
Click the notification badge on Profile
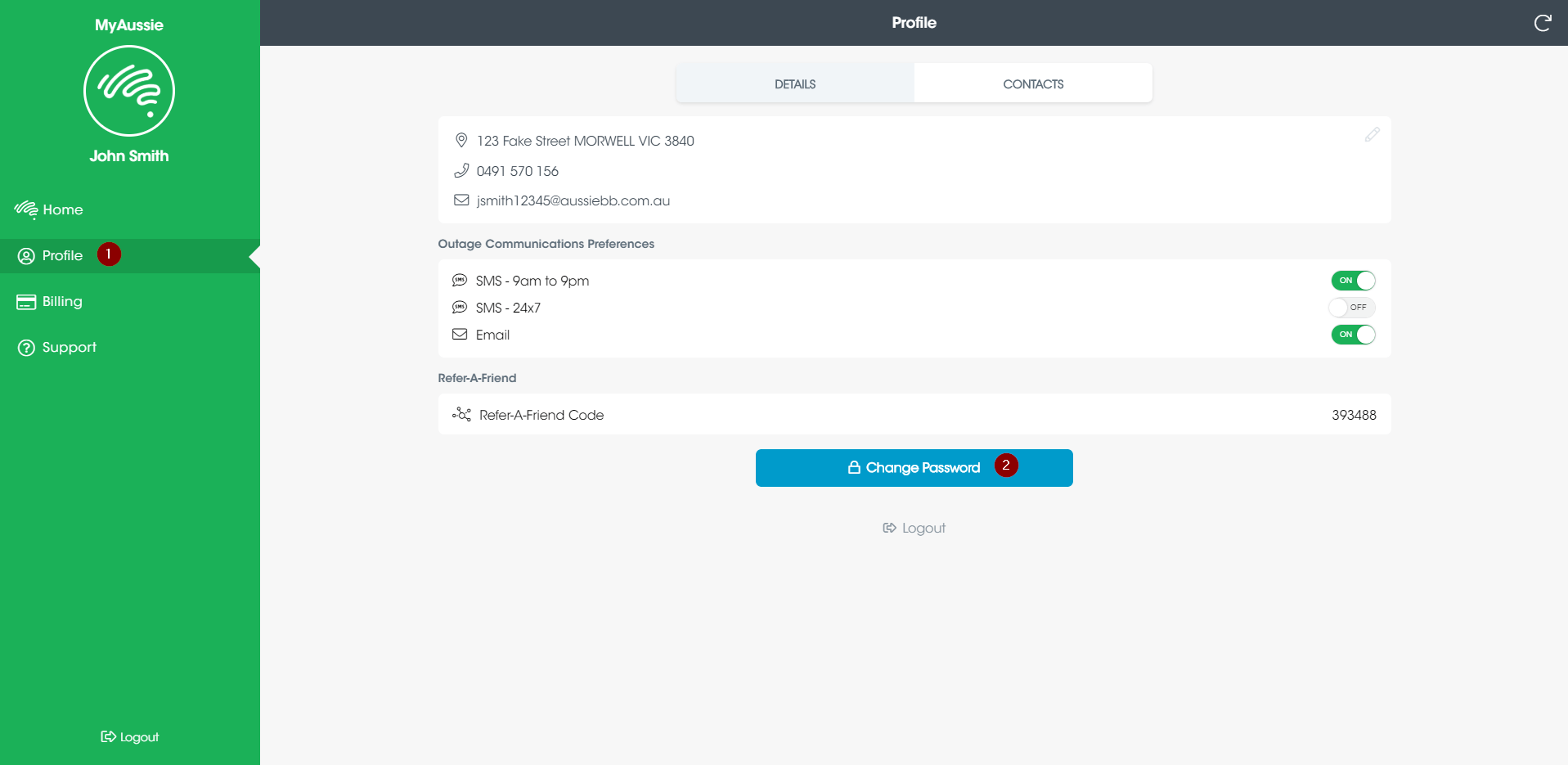(x=107, y=254)
